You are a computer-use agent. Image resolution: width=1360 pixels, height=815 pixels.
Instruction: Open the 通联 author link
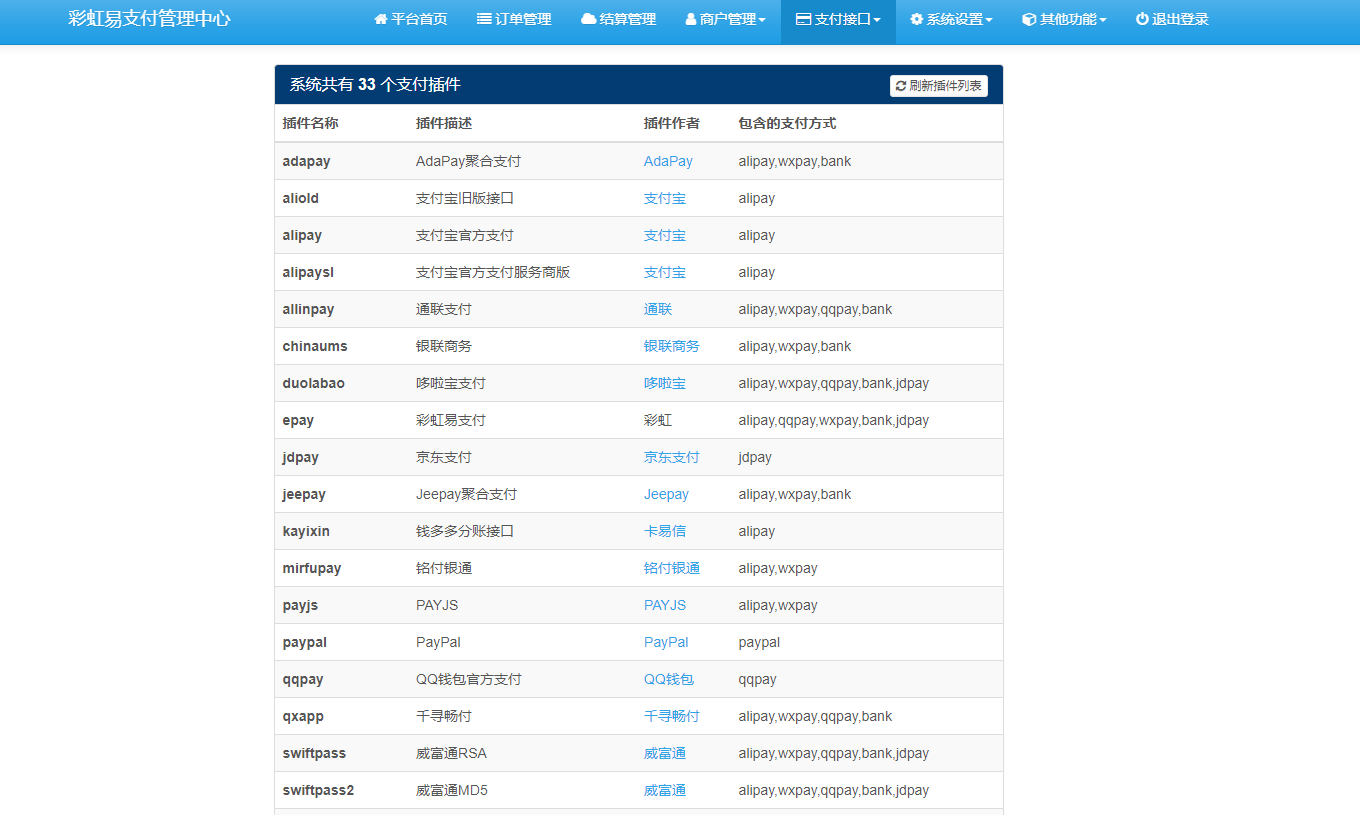coord(658,309)
